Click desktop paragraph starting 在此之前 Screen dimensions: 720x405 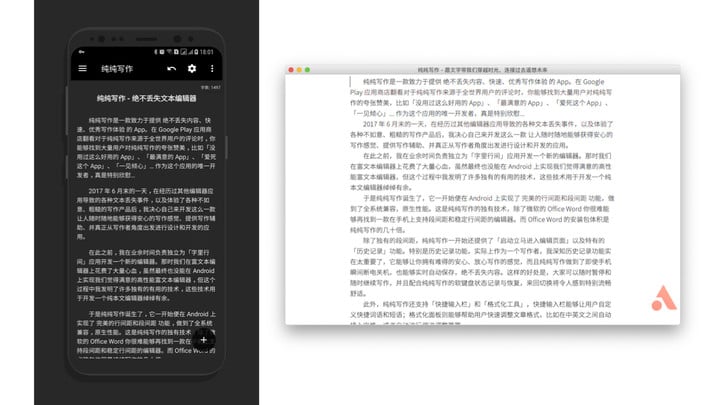[481, 172]
